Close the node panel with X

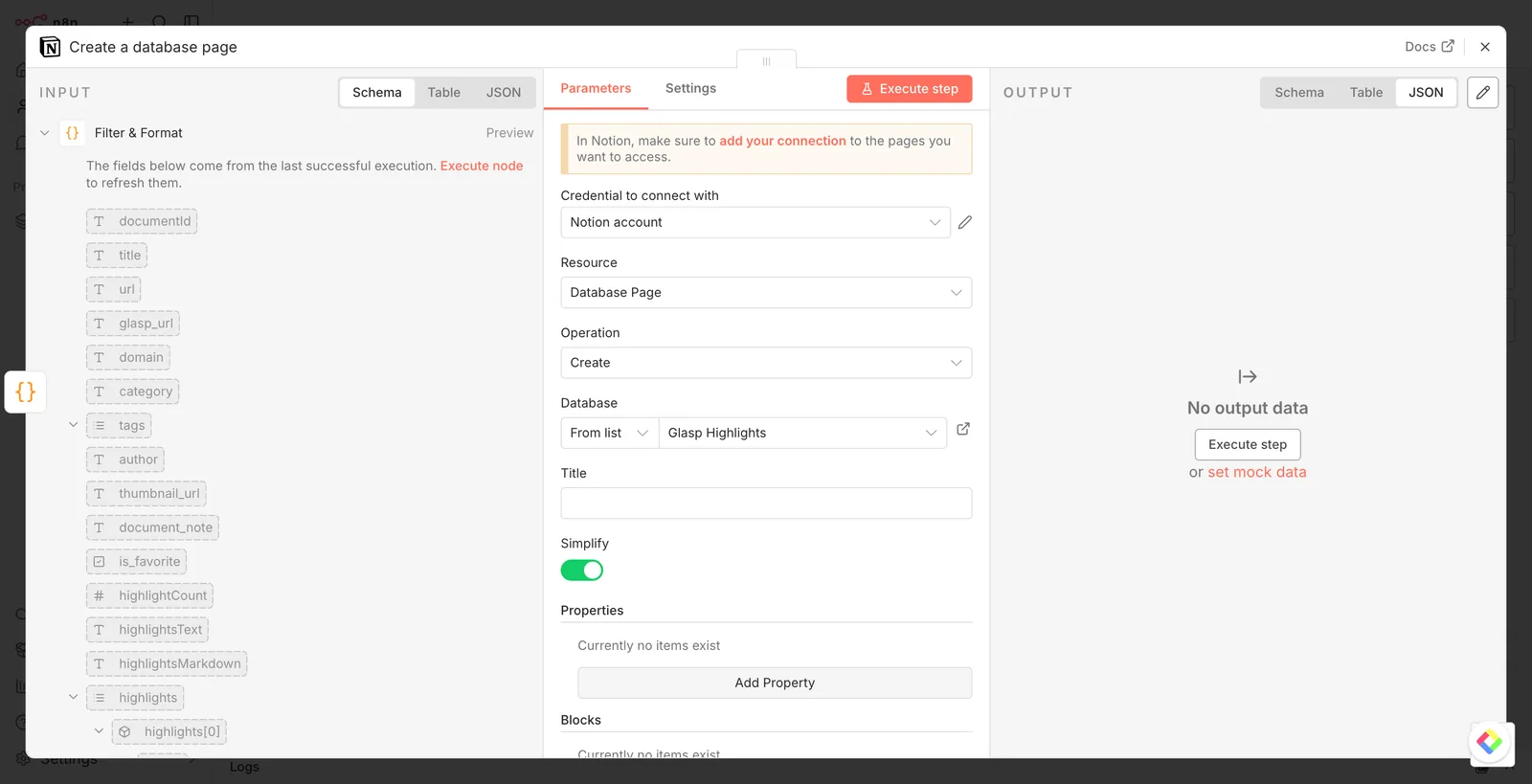pos(1485,47)
